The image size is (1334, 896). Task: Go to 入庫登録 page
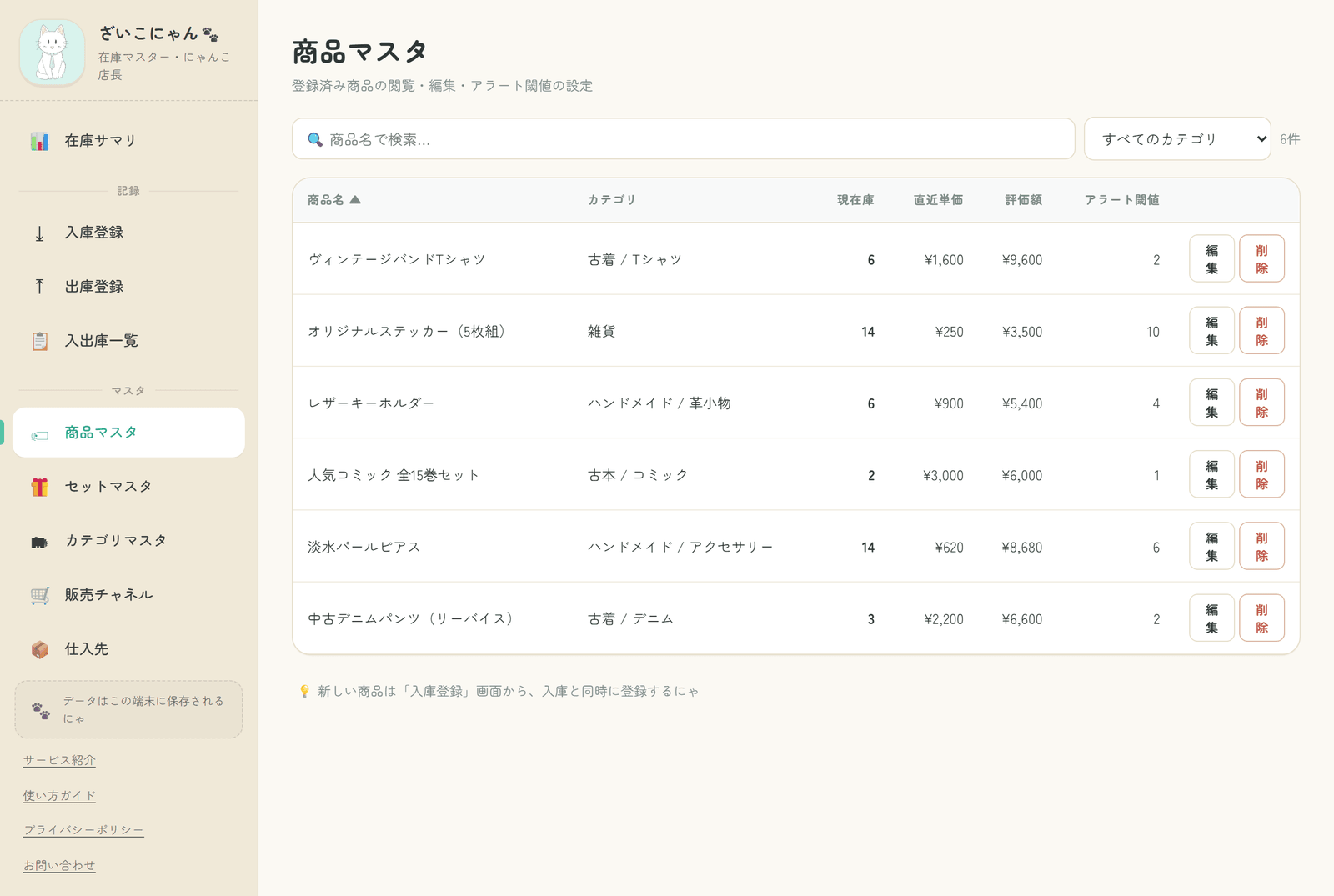128,233
